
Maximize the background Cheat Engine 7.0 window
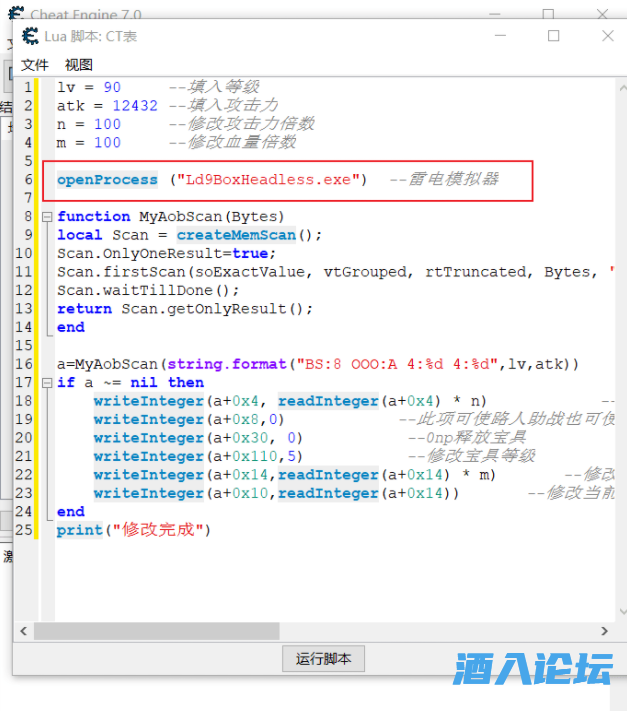548,14
